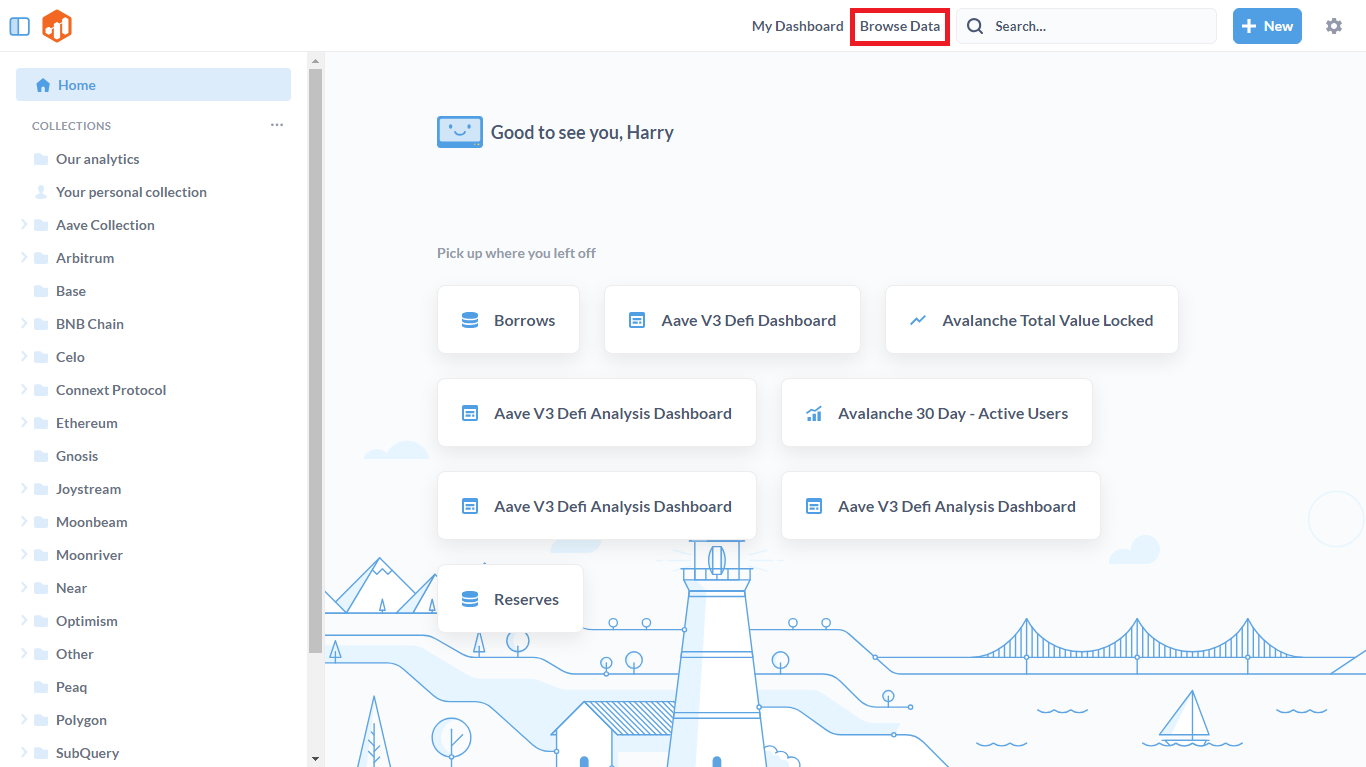Expand the BNB Chain collection chevron

coord(23,324)
